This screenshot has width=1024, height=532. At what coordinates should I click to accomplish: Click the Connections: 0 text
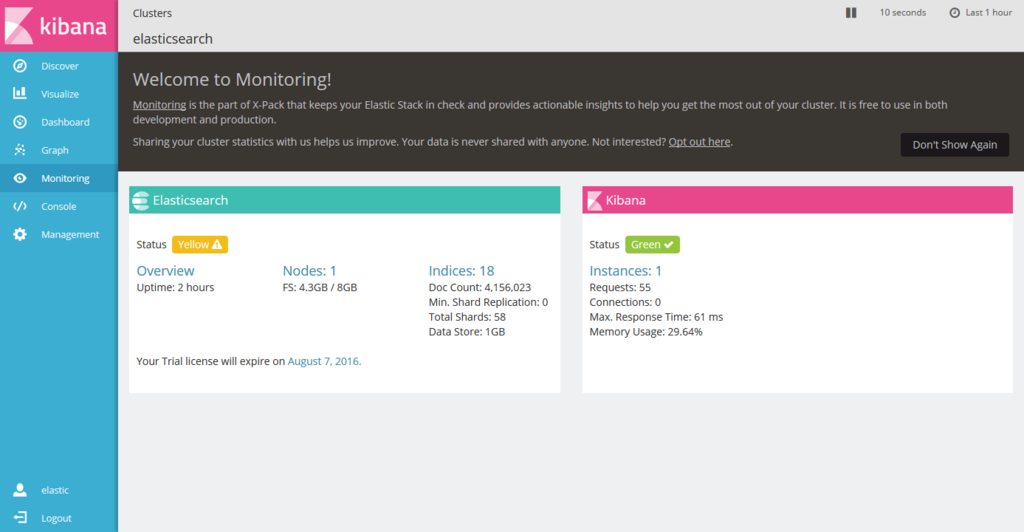coord(625,302)
